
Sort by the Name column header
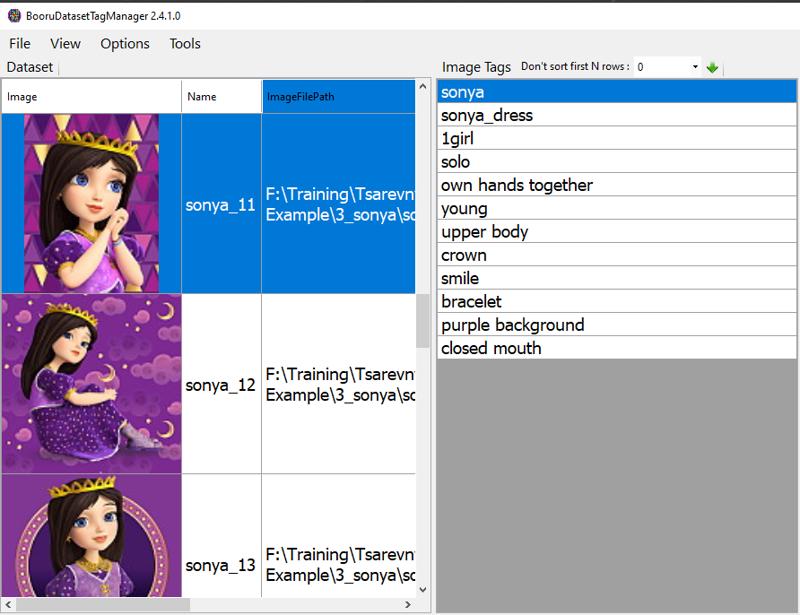(221, 96)
